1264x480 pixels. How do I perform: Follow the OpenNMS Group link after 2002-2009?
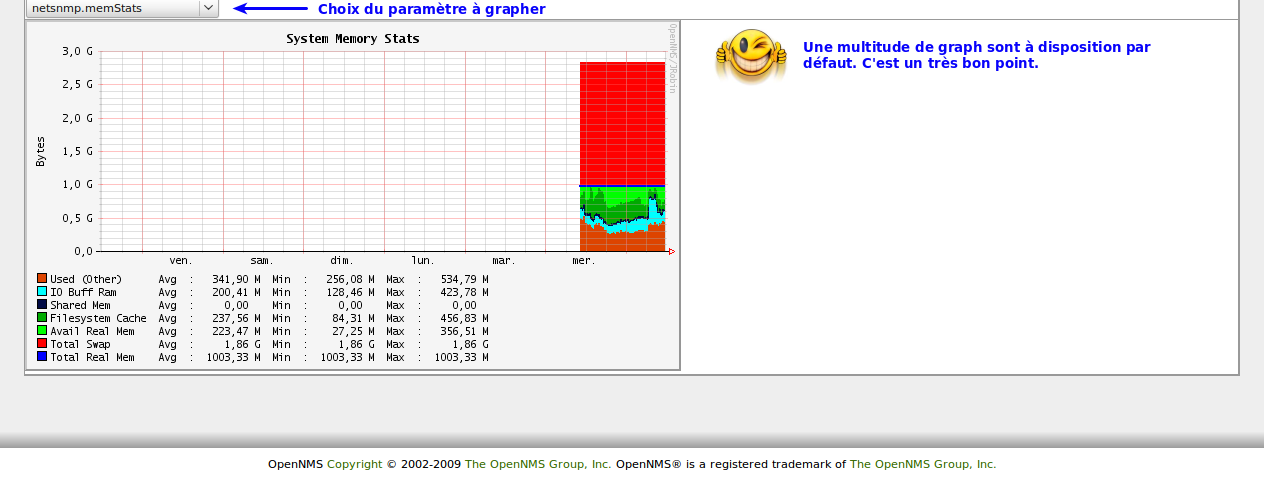pyautogui.click(x=538, y=464)
